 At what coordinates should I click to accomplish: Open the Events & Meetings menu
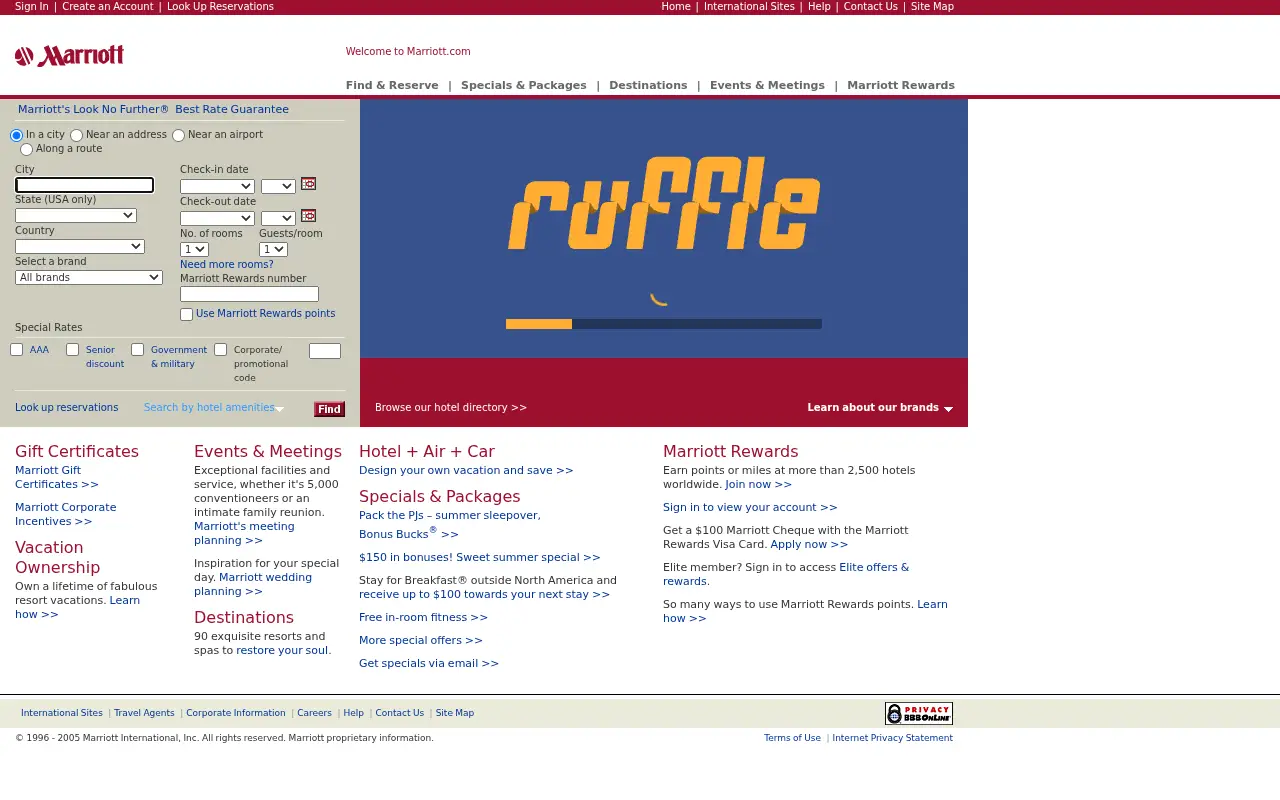pos(767,85)
